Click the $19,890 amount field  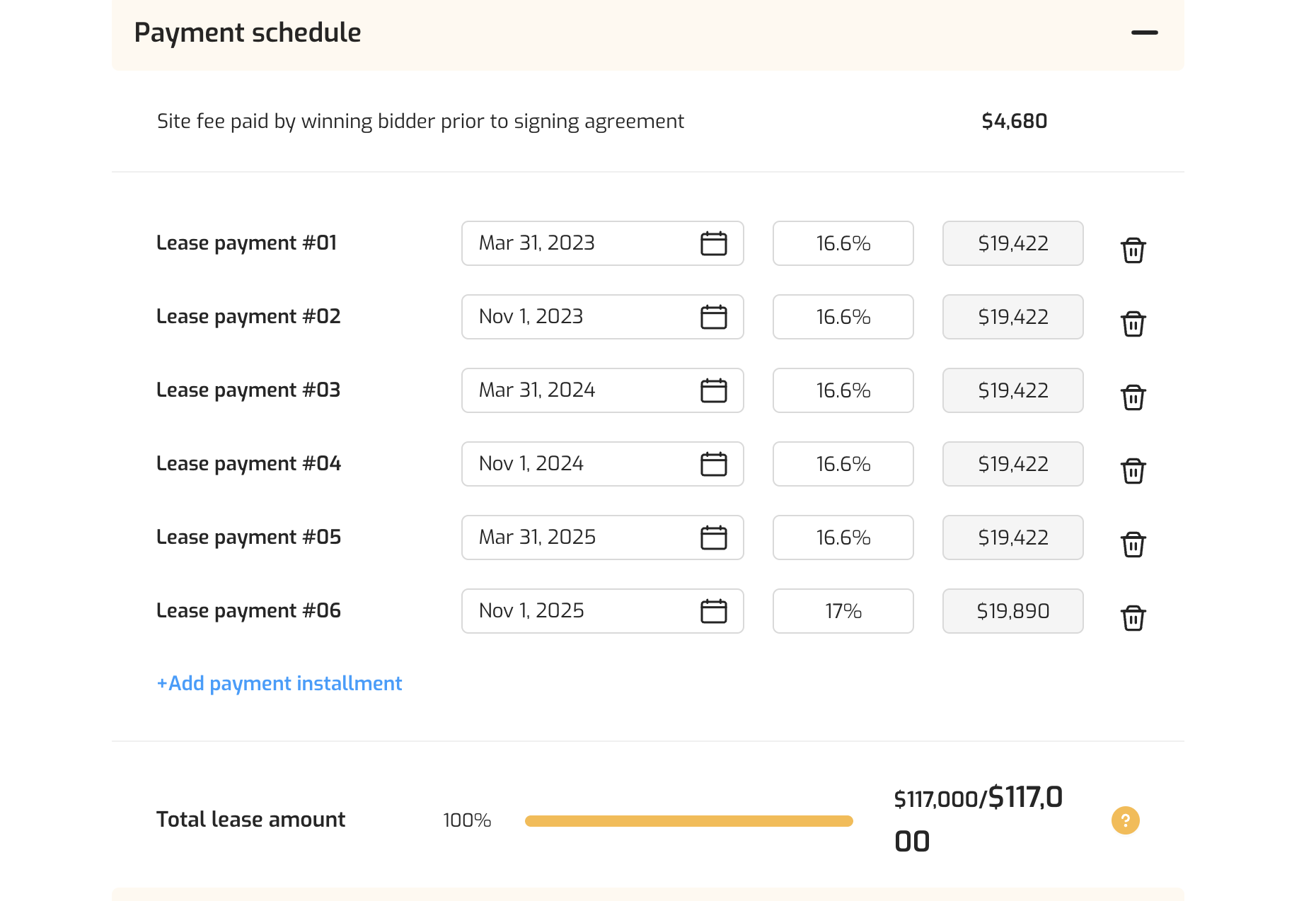pyautogui.click(x=1012, y=611)
